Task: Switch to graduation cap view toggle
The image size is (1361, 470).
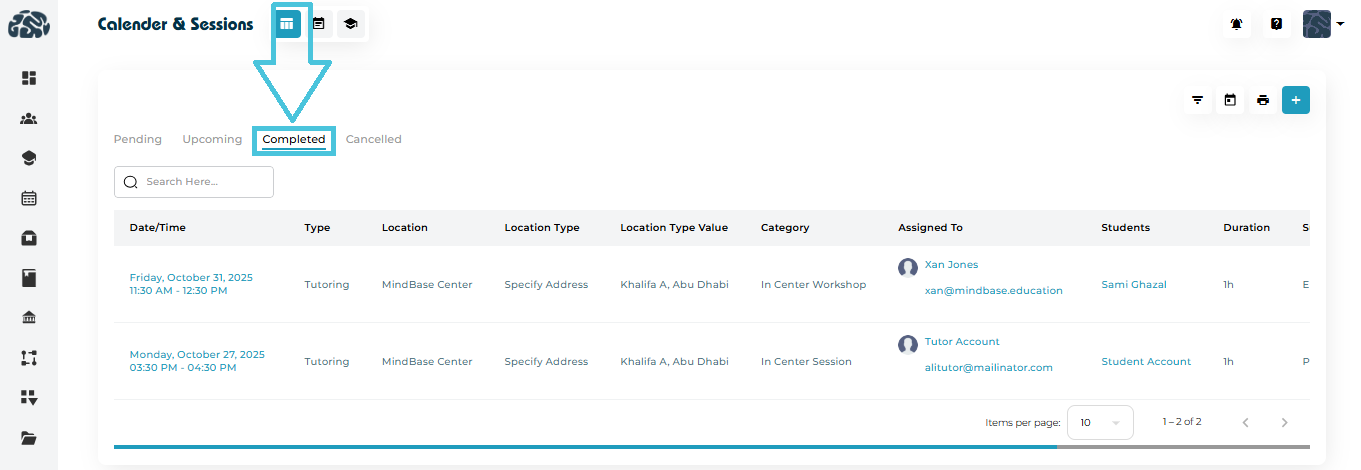Action: click(x=349, y=23)
